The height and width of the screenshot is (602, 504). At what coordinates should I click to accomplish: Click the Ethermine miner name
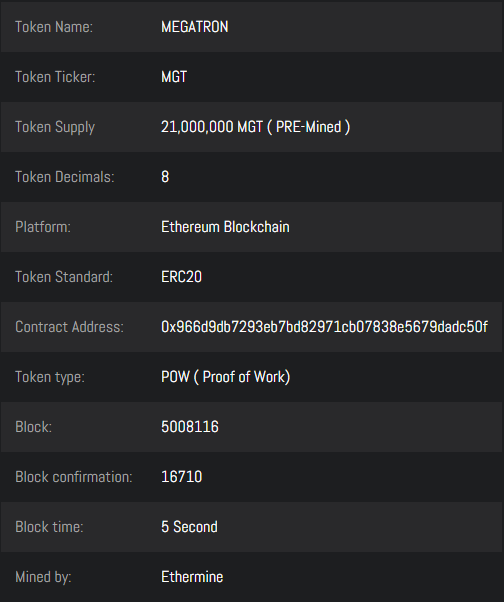pyautogui.click(x=192, y=577)
